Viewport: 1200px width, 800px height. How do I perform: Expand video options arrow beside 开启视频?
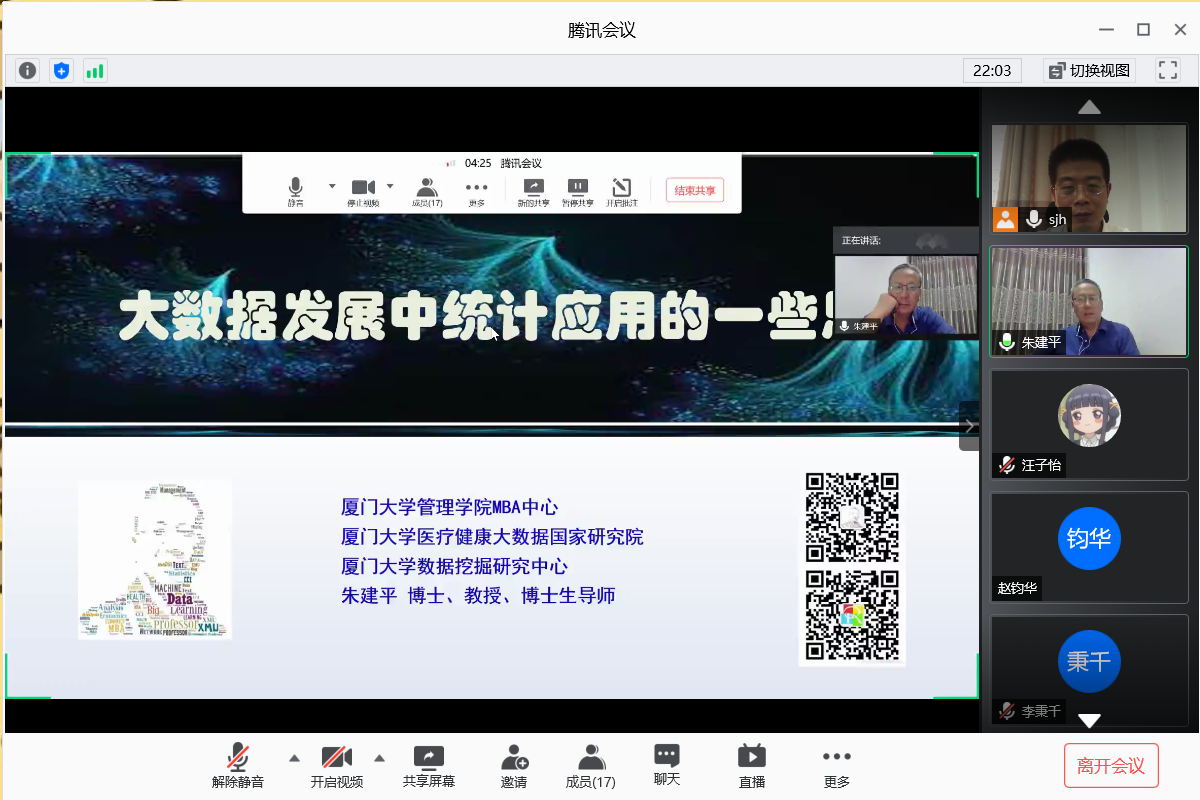(379, 758)
